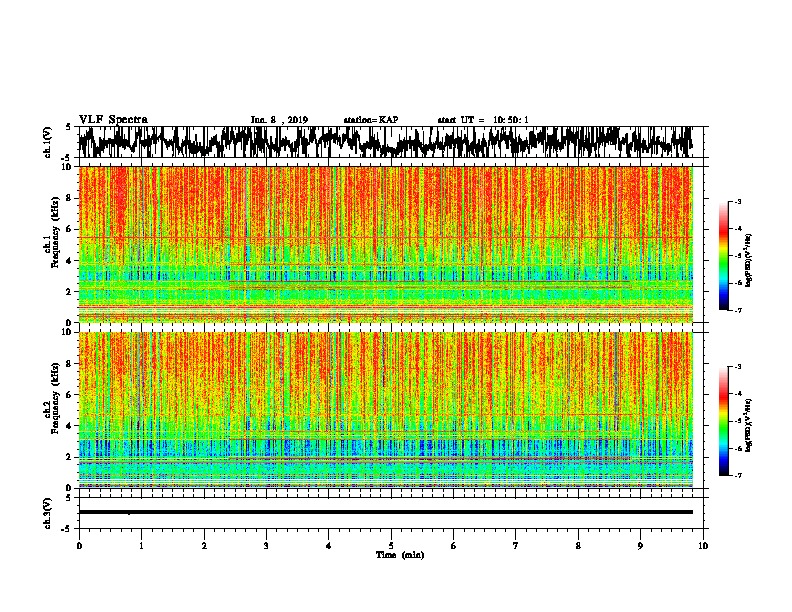Click the ch.1 color bar units label
Viewport: 792px width, 612px height.
pos(749,261)
